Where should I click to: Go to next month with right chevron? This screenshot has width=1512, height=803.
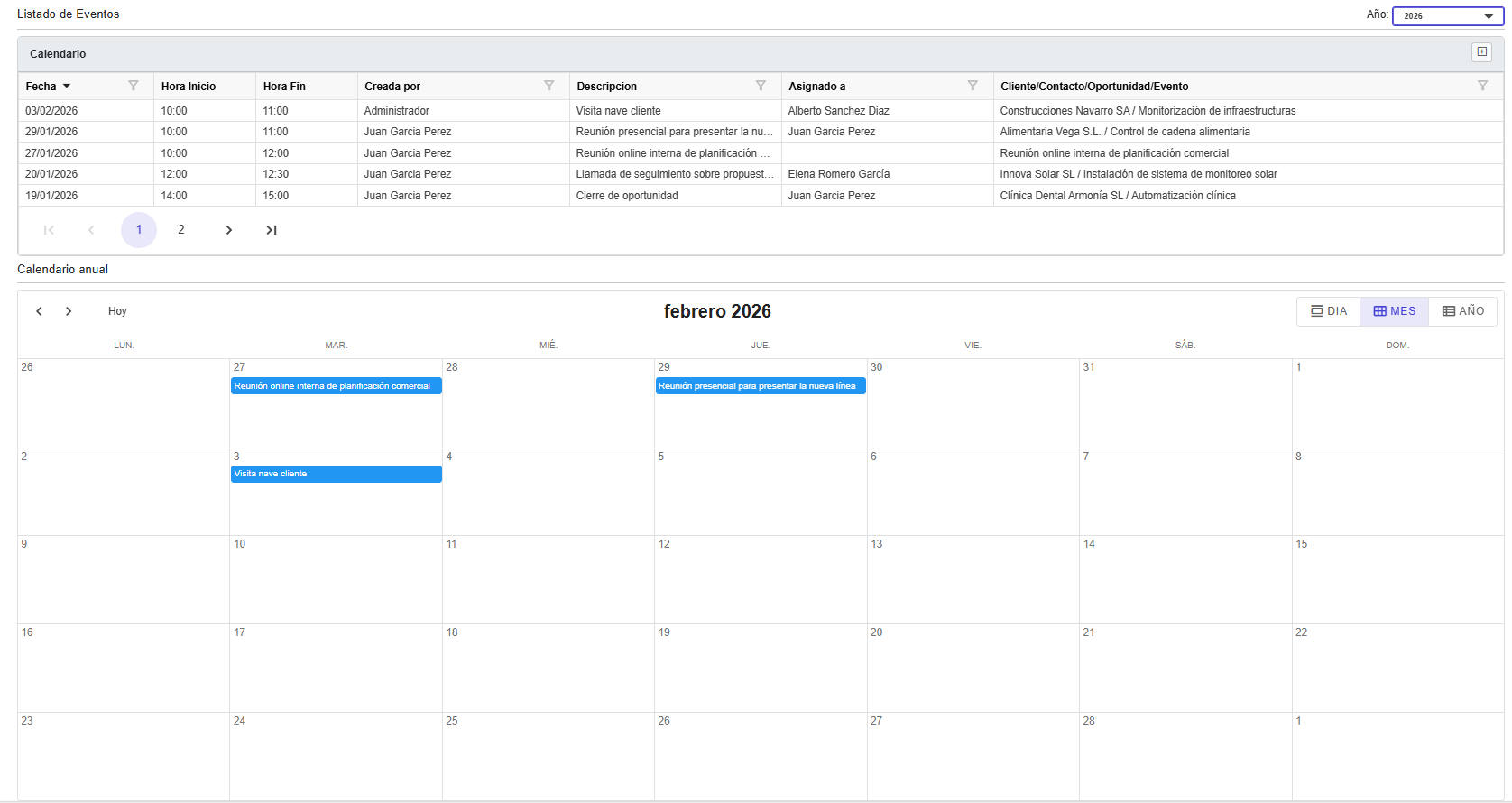[x=69, y=311]
